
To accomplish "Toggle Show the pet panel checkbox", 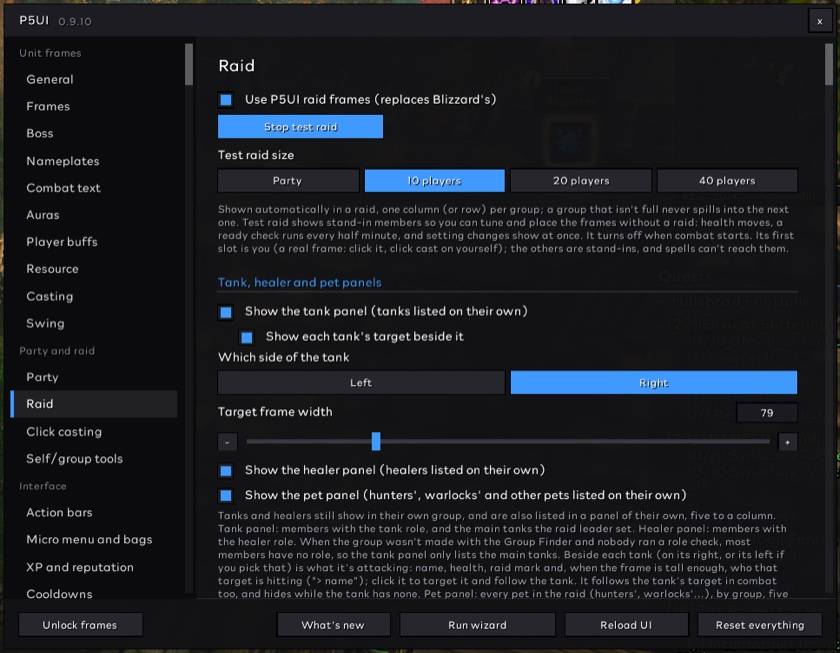I will point(226,496).
